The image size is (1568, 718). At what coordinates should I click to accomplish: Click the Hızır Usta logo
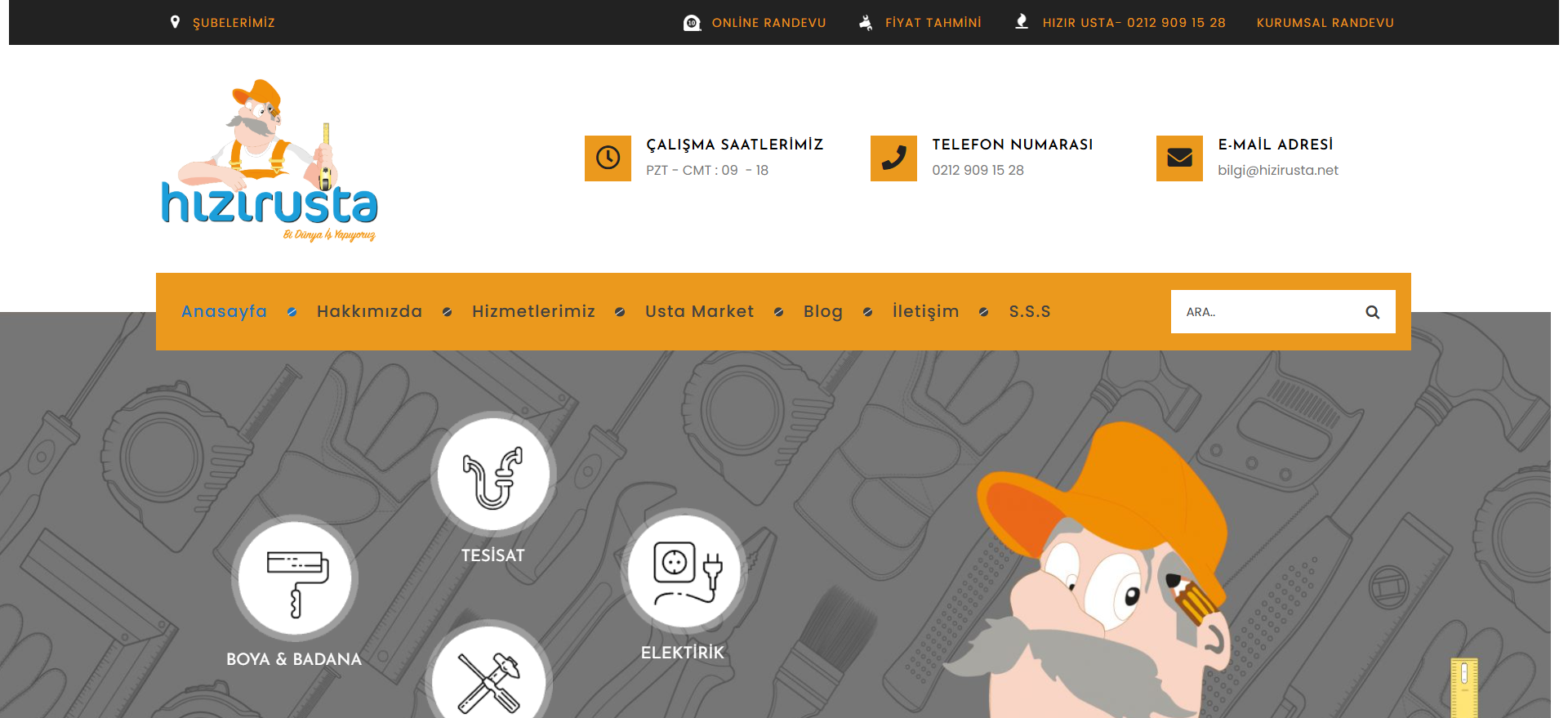coord(269,161)
